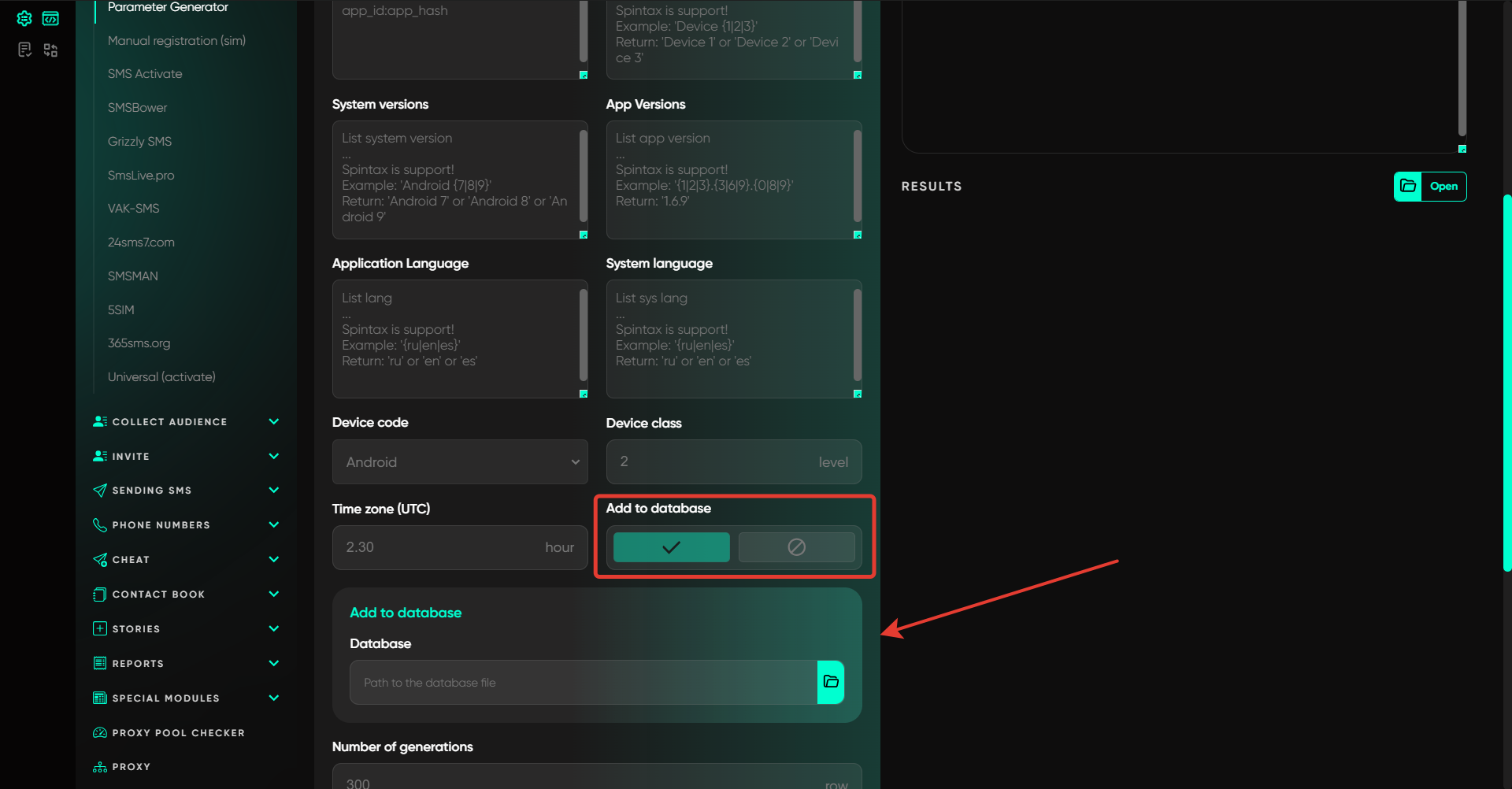Enable Add to database with checkmark
The height and width of the screenshot is (789, 1512).
(x=671, y=547)
